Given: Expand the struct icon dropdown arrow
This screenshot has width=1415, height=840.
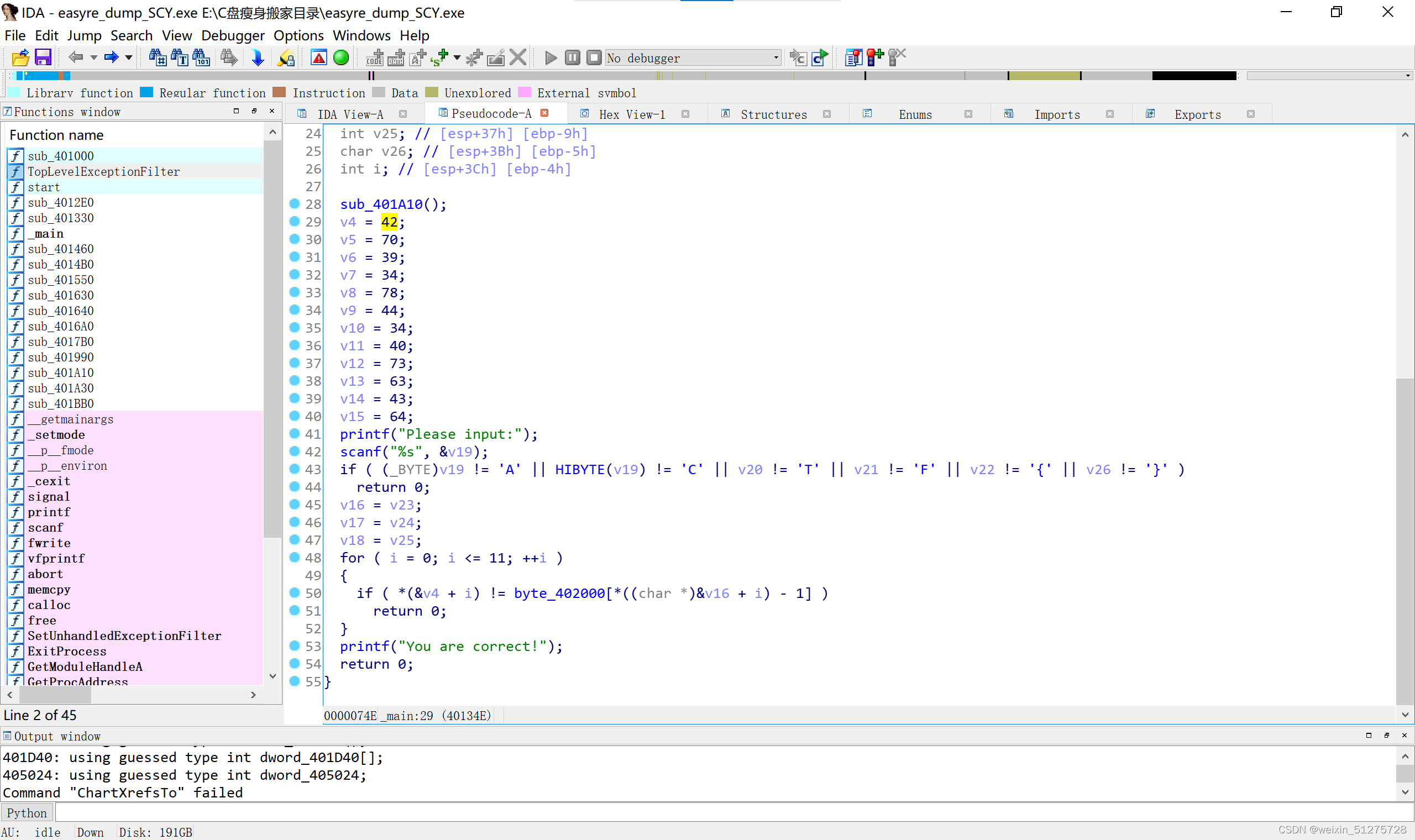Looking at the screenshot, I should [457, 57].
